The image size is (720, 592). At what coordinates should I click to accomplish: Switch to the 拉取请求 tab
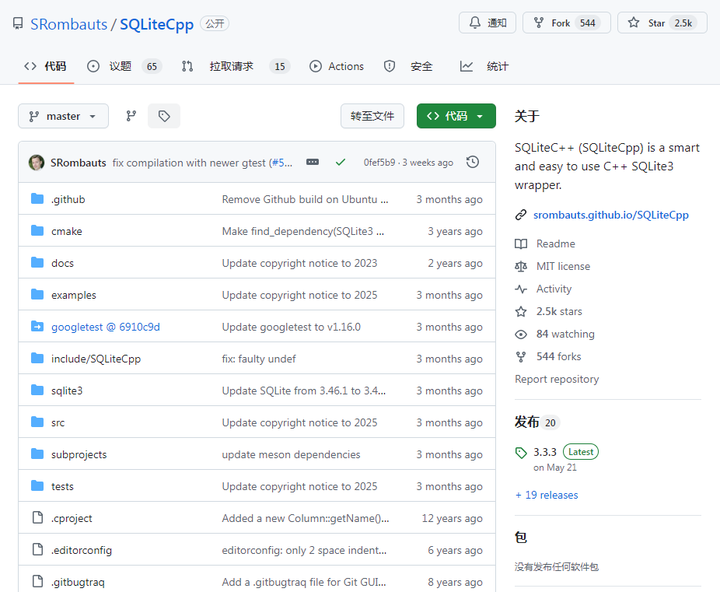(236, 66)
